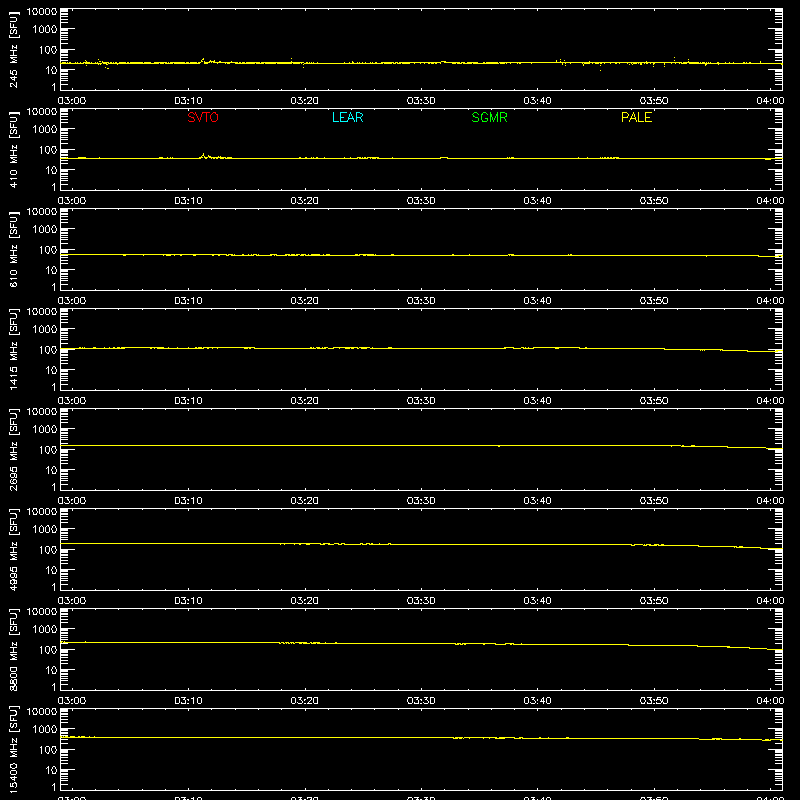The height and width of the screenshot is (800, 800).
Task: Click the 10 tick label on 8800 MHz axis
Action: pos(51,670)
